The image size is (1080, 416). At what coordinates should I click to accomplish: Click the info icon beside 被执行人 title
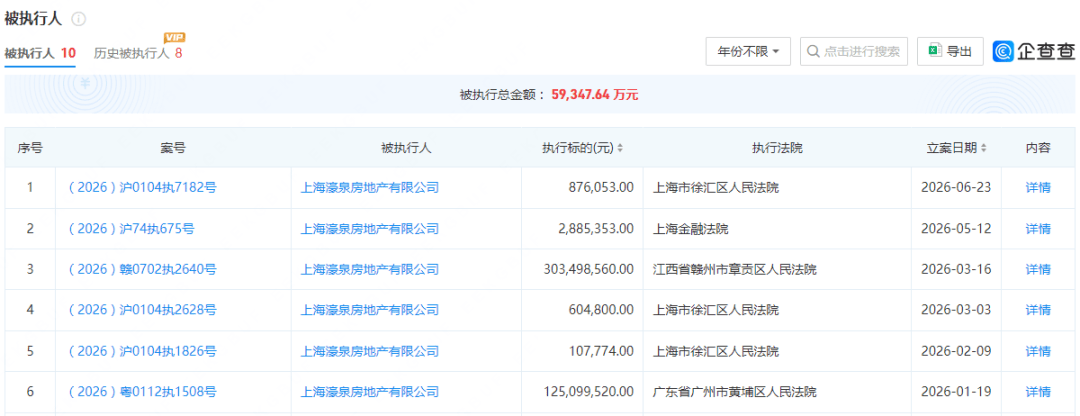79,19
